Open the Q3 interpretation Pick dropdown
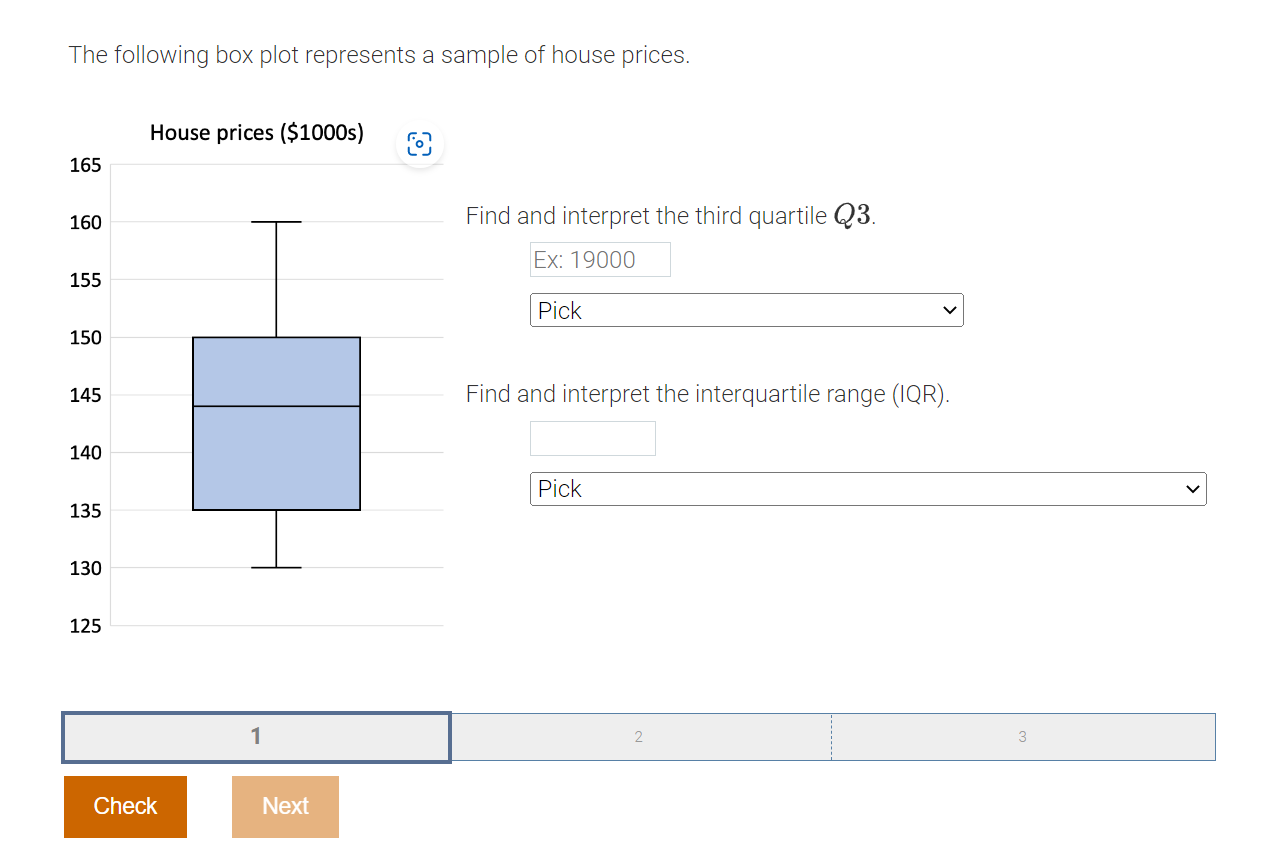1286x863 pixels. pos(746,310)
